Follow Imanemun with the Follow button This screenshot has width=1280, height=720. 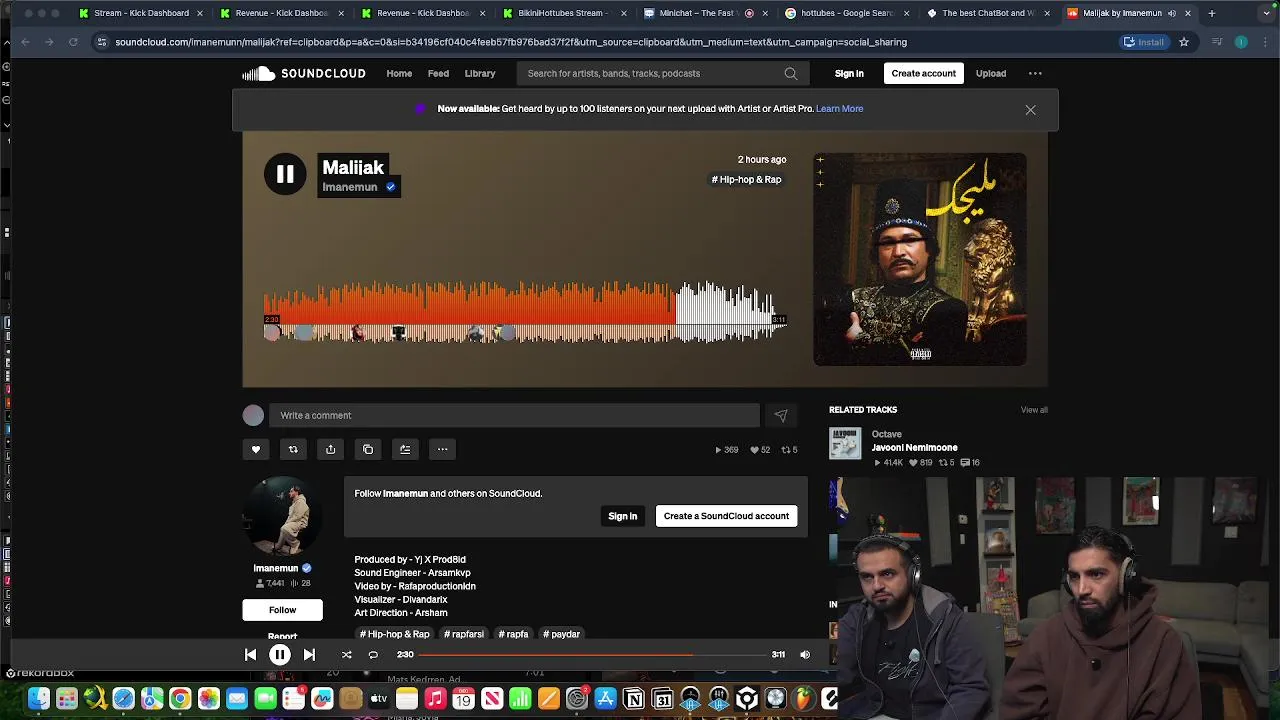tap(282, 610)
